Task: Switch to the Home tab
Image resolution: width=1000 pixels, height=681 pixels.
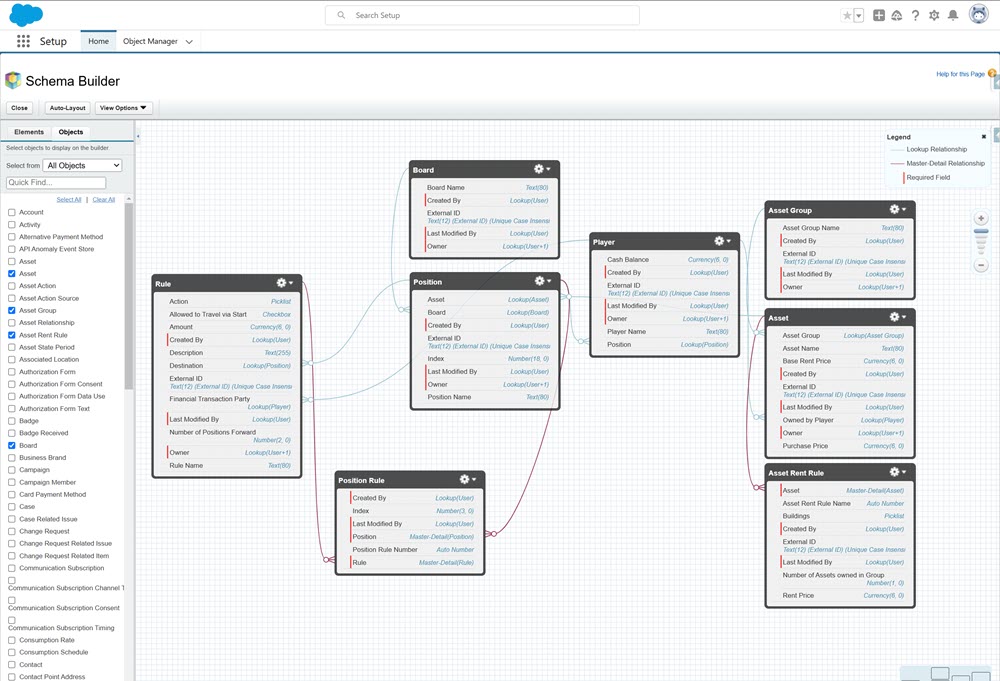Action: pos(98,41)
